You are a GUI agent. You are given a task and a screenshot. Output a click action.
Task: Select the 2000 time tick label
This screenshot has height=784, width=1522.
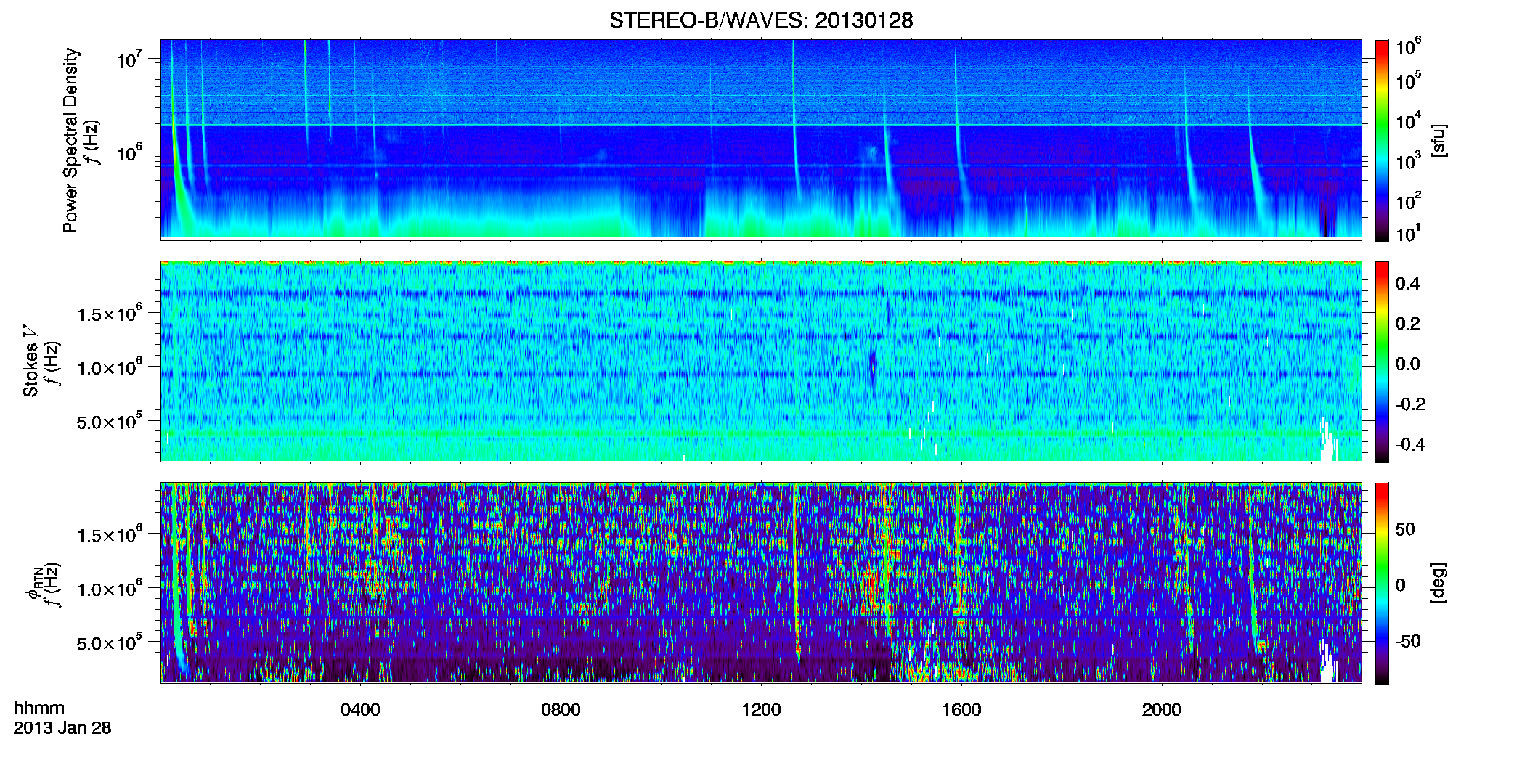coord(1162,710)
